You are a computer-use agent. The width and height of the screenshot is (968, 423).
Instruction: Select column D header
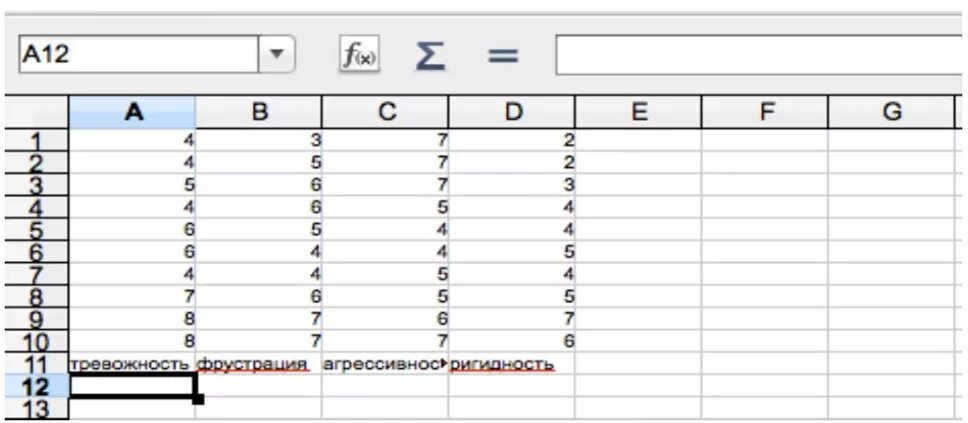tap(512, 112)
